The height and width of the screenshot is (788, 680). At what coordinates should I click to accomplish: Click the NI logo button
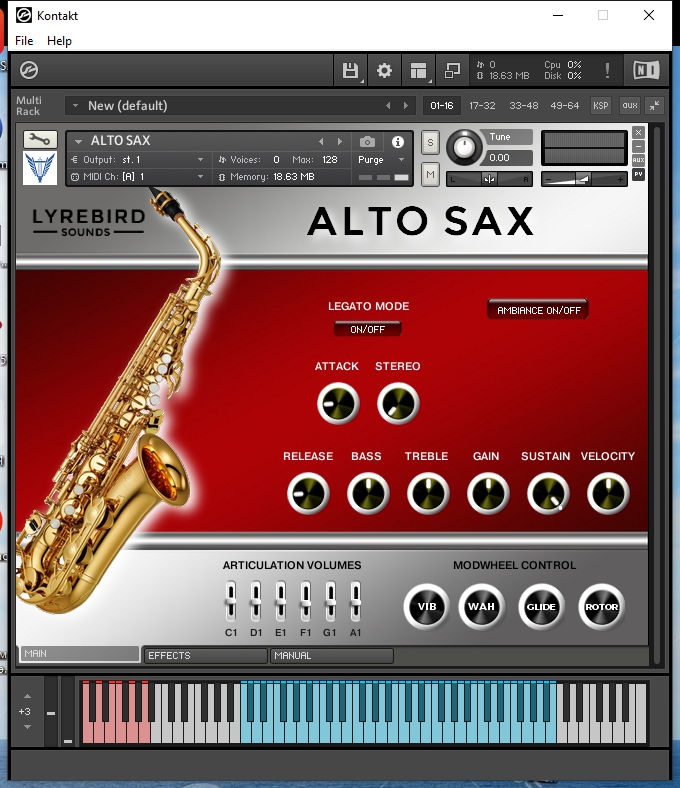click(x=646, y=70)
